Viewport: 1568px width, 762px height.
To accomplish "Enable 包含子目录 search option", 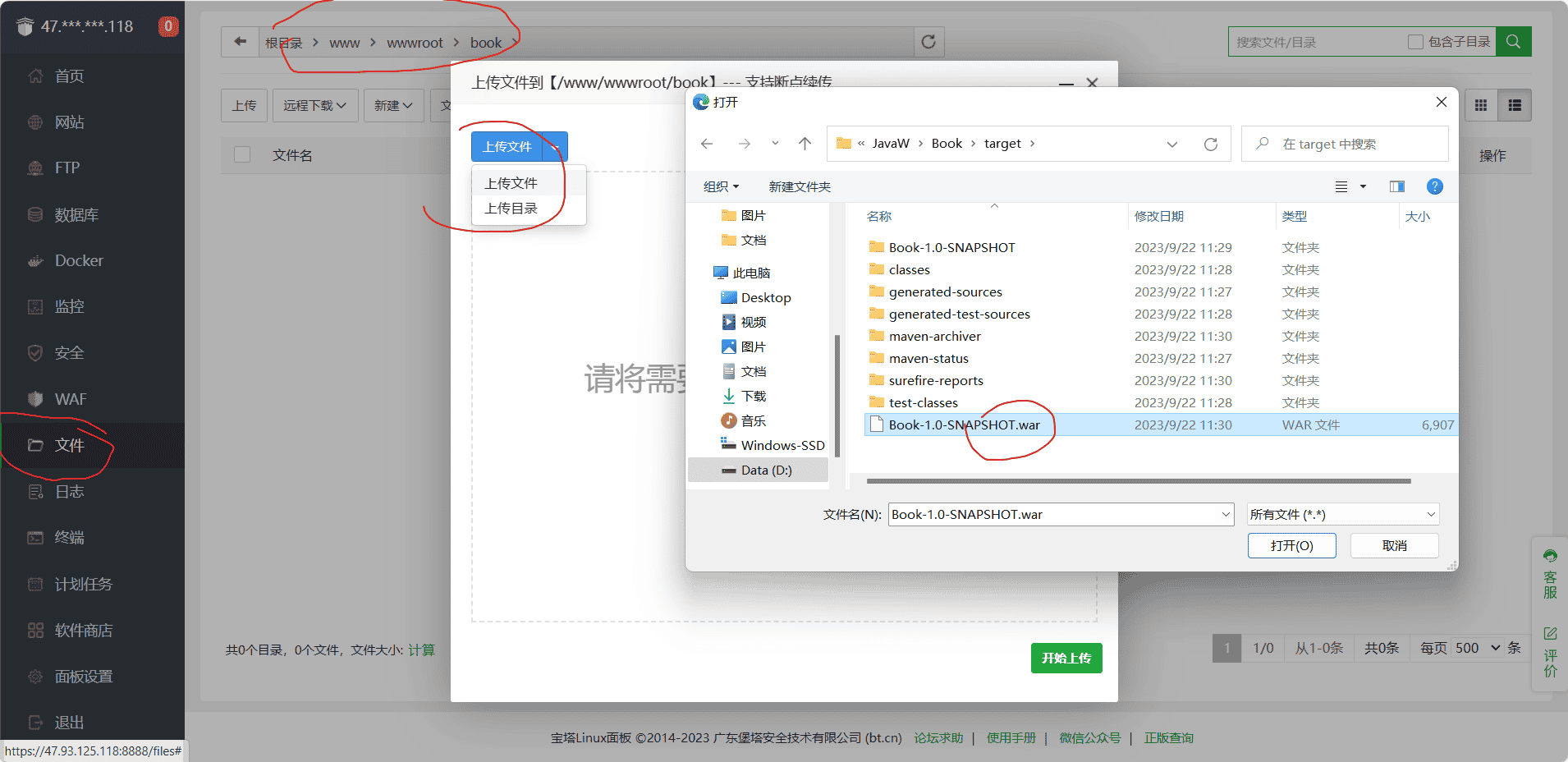I will tap(1416, 41).
